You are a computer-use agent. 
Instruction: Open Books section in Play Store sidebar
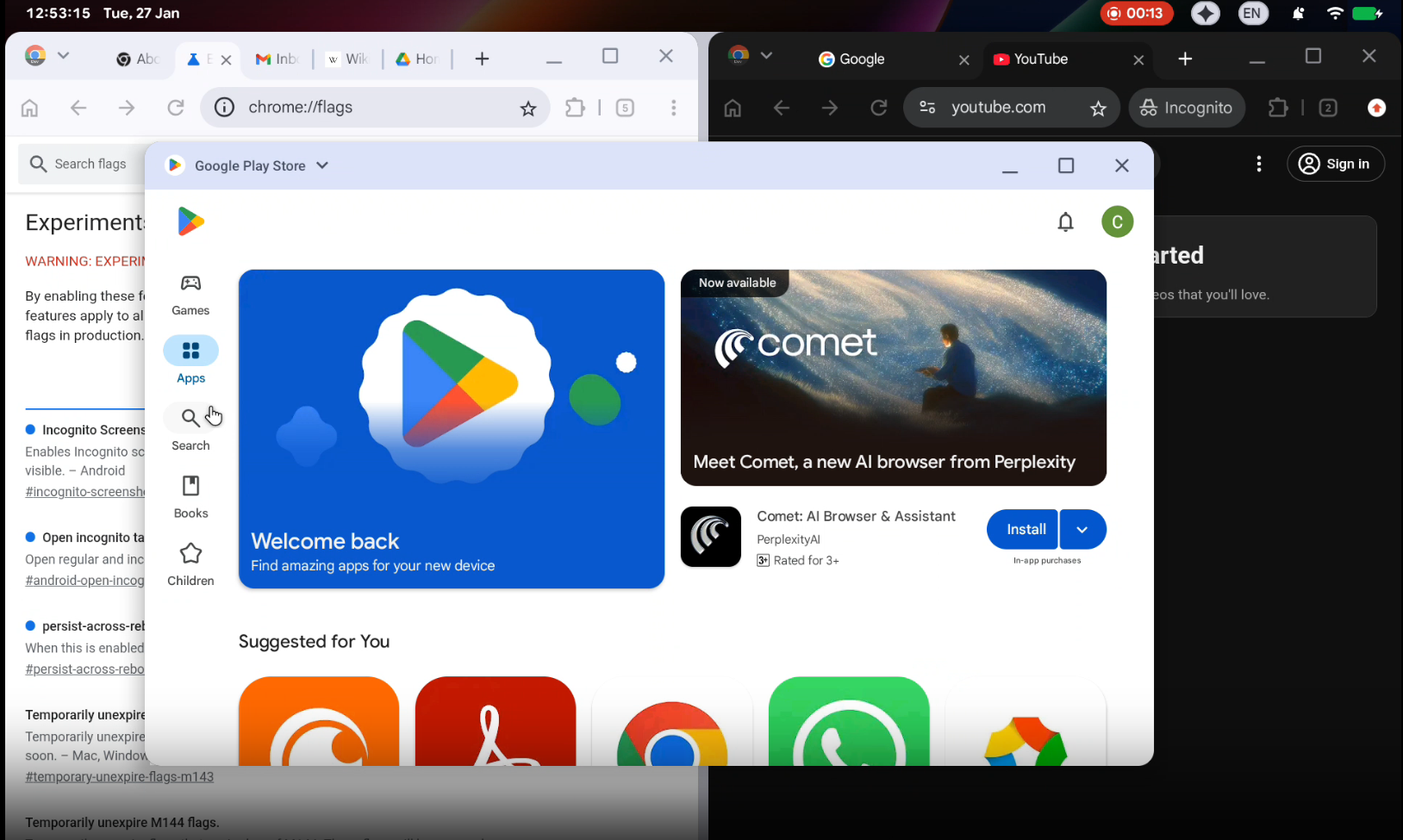tap(190, 496)
